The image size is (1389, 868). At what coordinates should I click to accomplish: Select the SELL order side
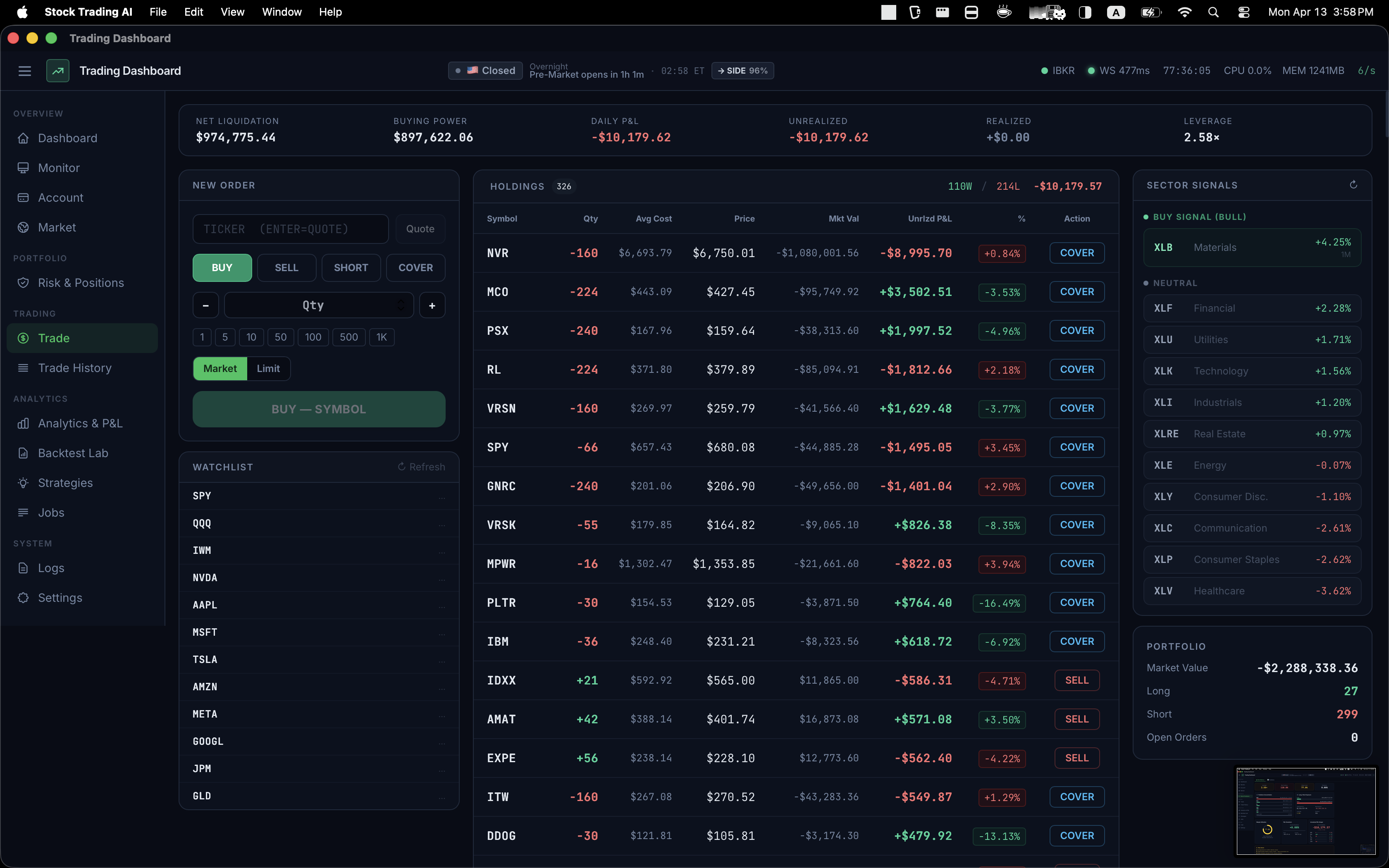286,267
